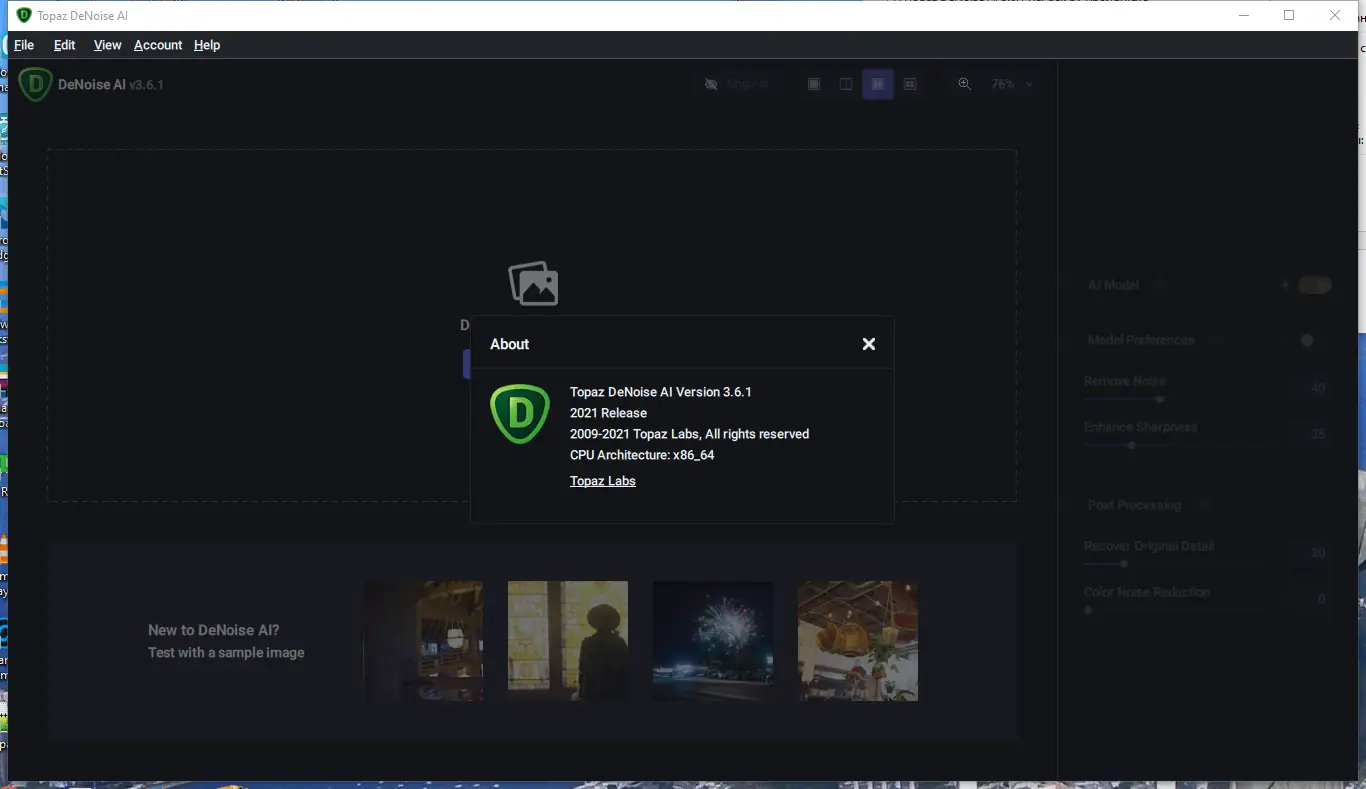Select the hanging lamps café sample image

point(858,641)
